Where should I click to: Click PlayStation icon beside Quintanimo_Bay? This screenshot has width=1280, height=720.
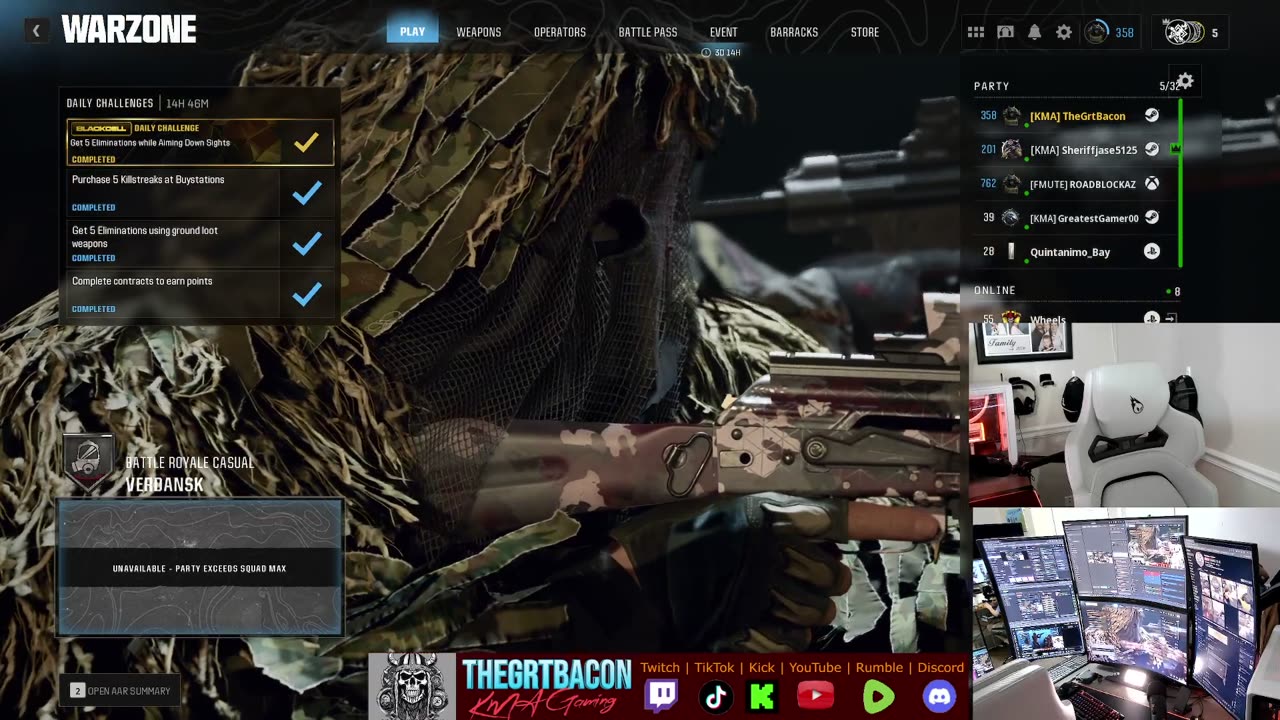1152,252
